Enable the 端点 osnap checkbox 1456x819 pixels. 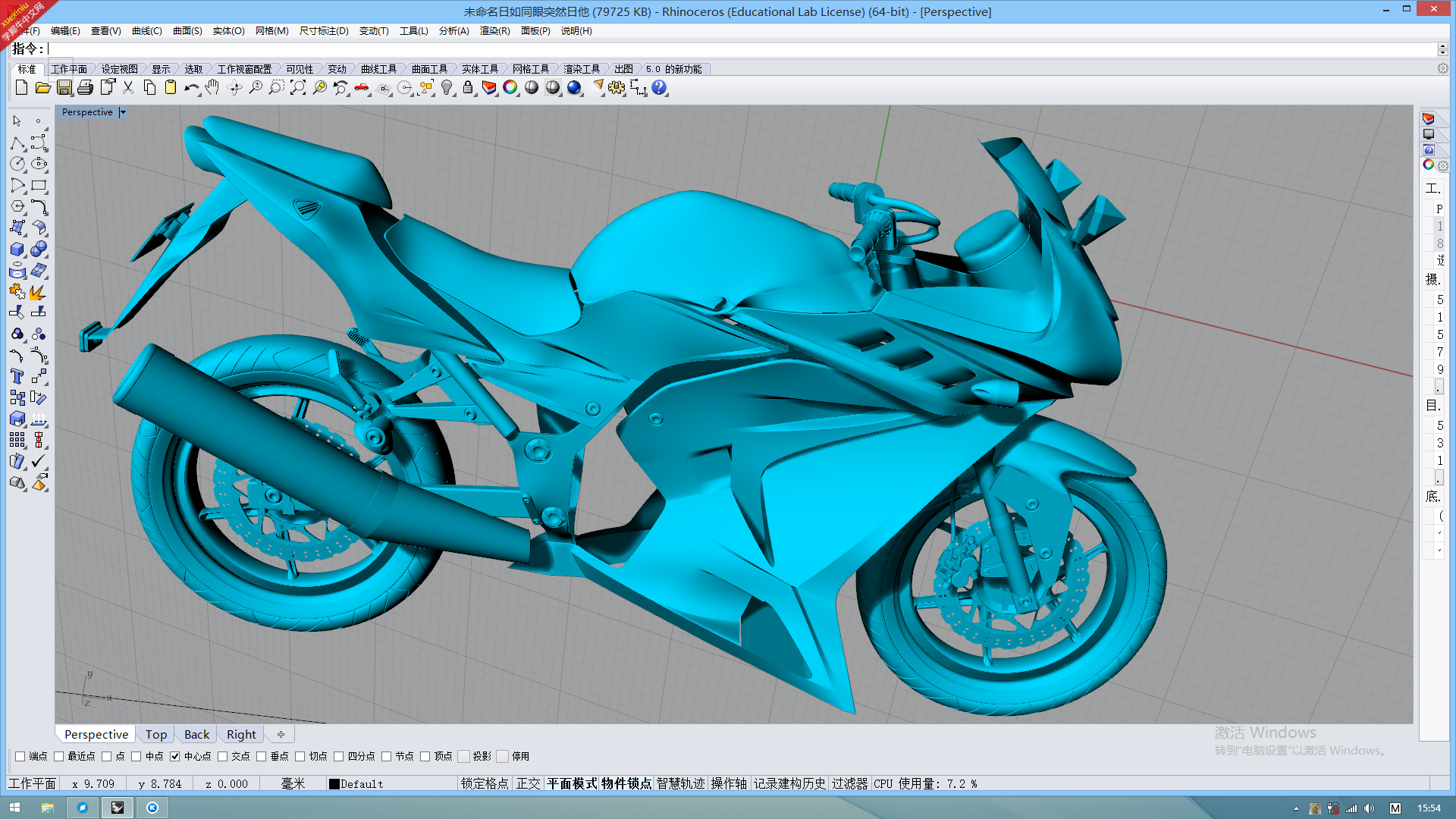[x=20, y=756]
